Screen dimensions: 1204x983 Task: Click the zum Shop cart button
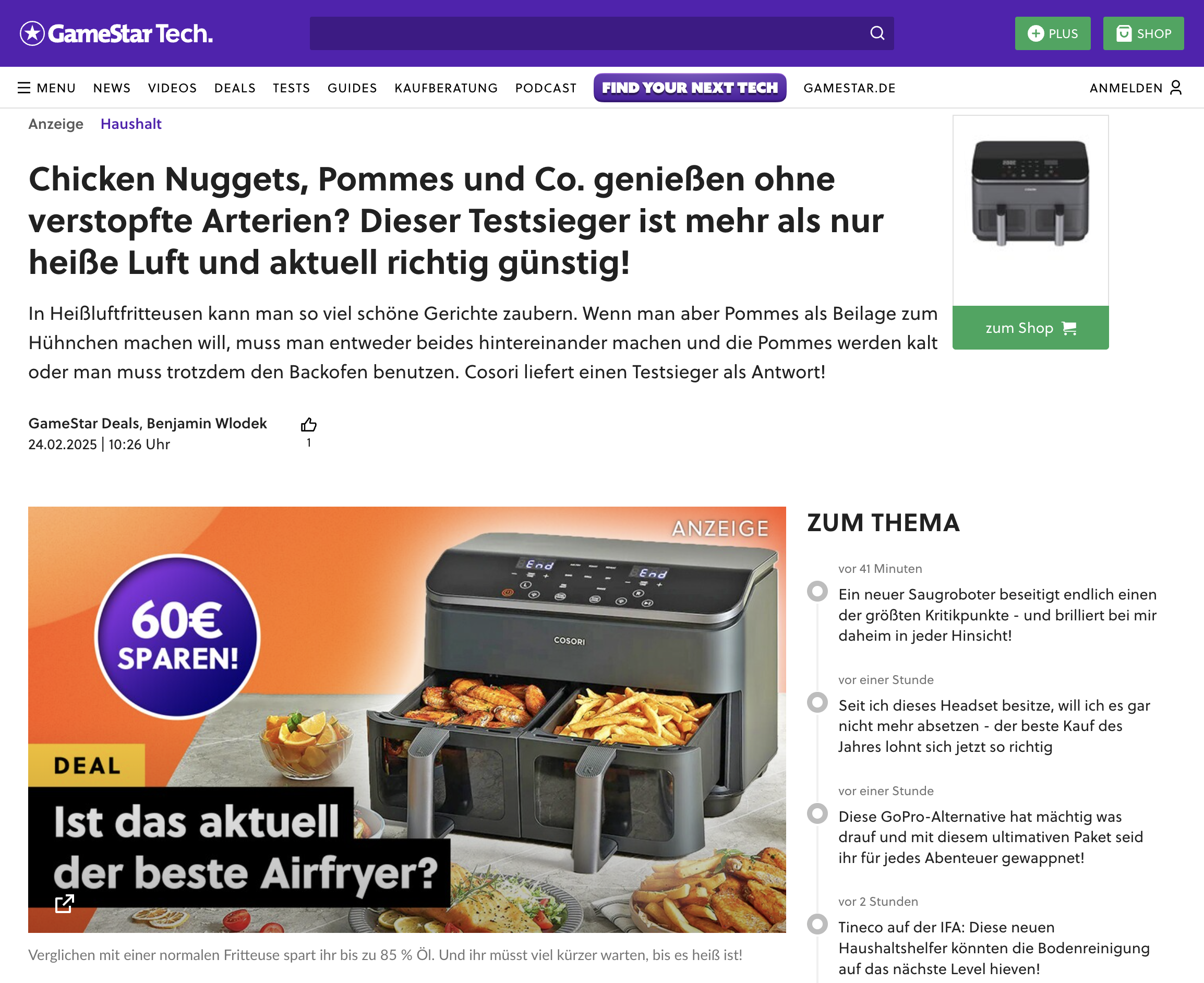point(1030,328)
